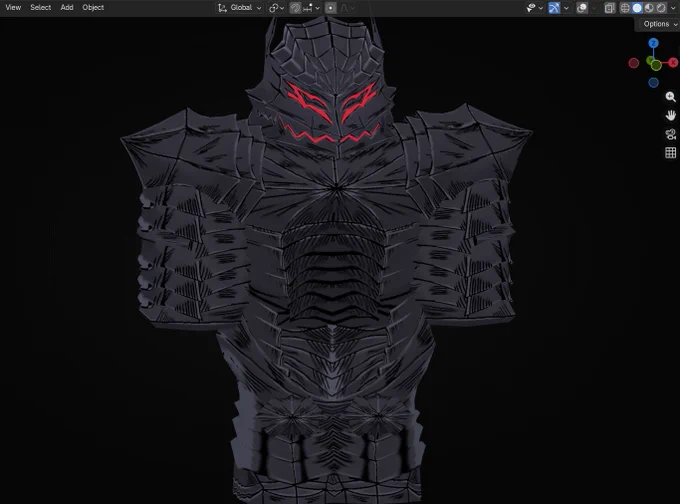Screen dimensions: 680x504
Task: Open the Global transform orientation dropdown
Action: pyautogui.click(x=240, y=7)
